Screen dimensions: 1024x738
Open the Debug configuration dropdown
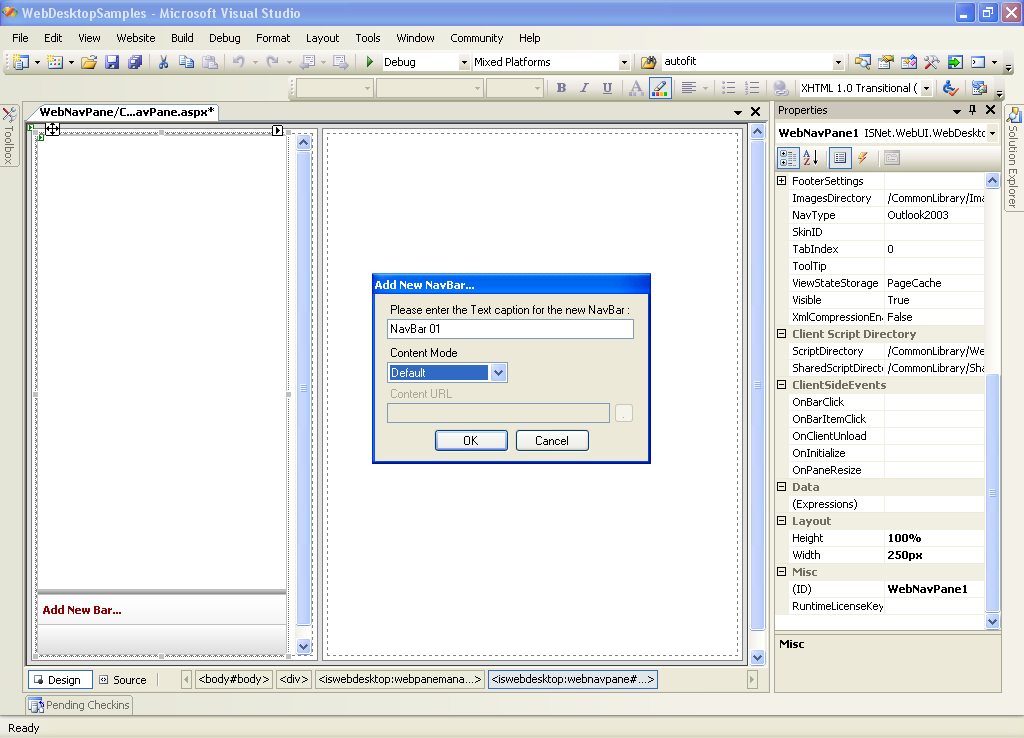pyautogui.click(x=464, y=62)
